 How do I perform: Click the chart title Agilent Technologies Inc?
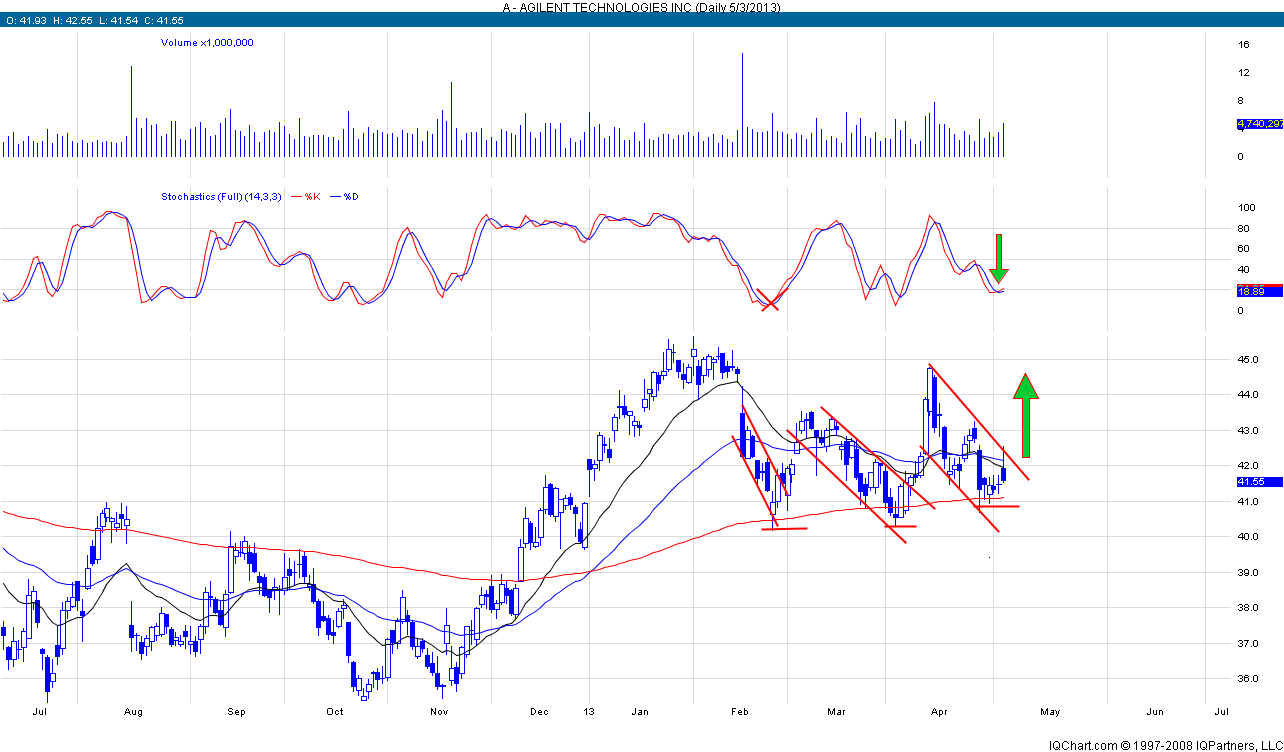tap(641, 7)
